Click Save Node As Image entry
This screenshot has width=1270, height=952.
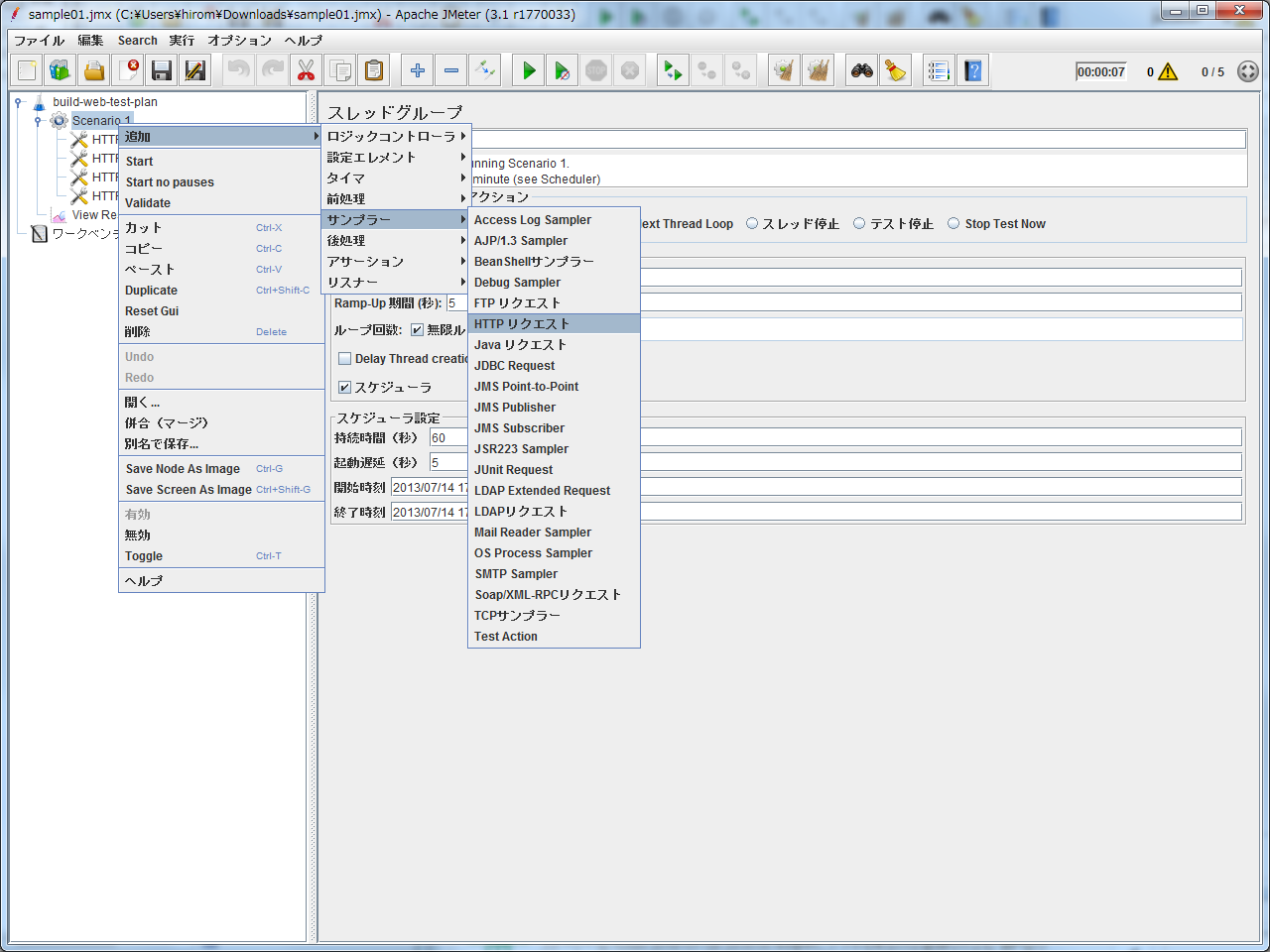click(x=221, y=468)
